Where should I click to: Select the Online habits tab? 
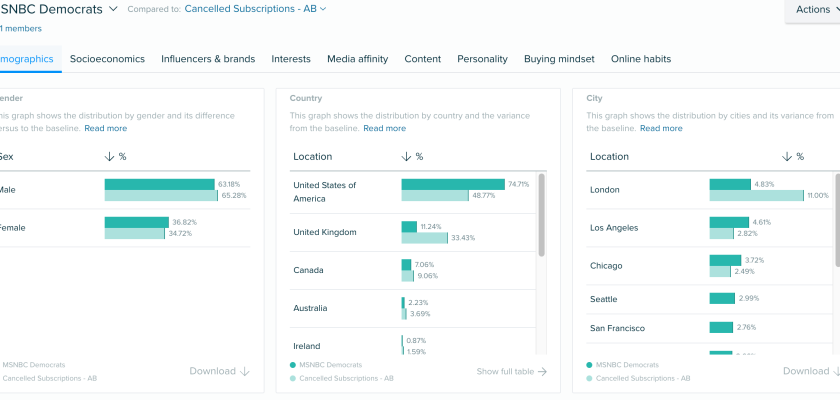click(641, 59)
